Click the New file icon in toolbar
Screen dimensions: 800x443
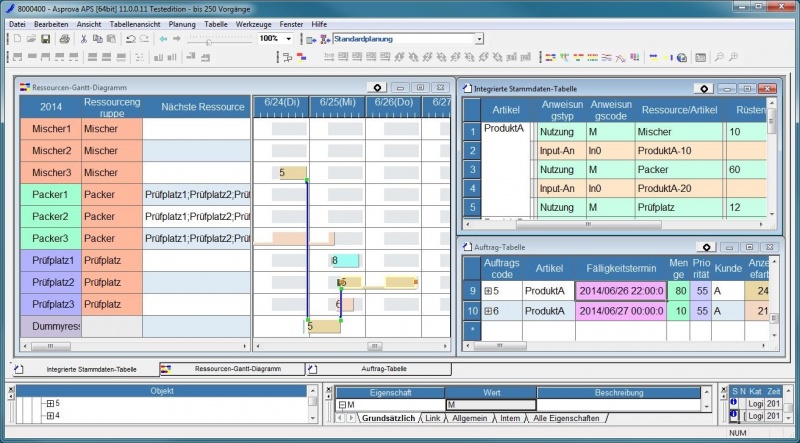point(17,39)
